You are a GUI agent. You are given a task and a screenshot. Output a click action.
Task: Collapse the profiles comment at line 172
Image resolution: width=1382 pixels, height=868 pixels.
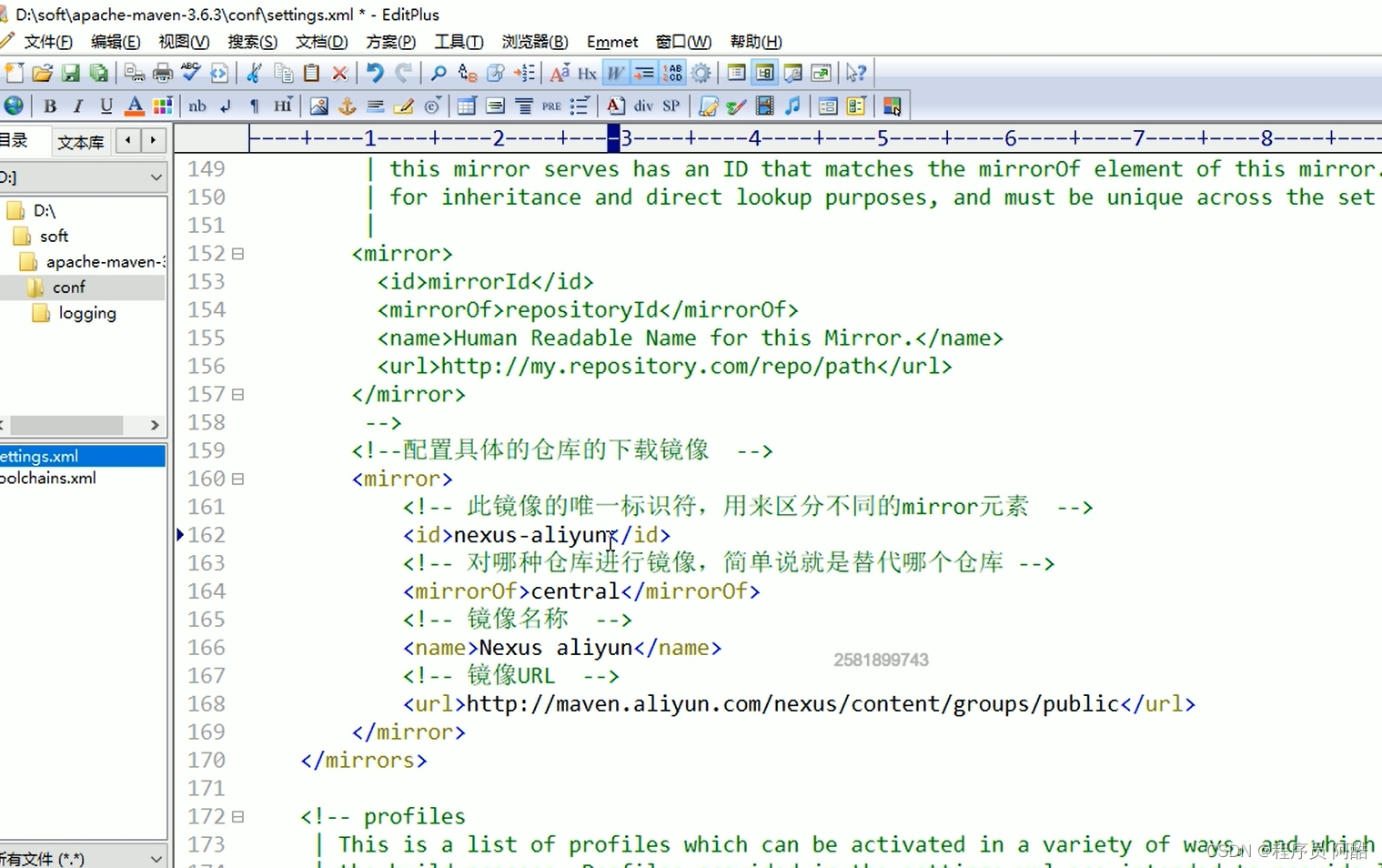(x=238, y=817)
